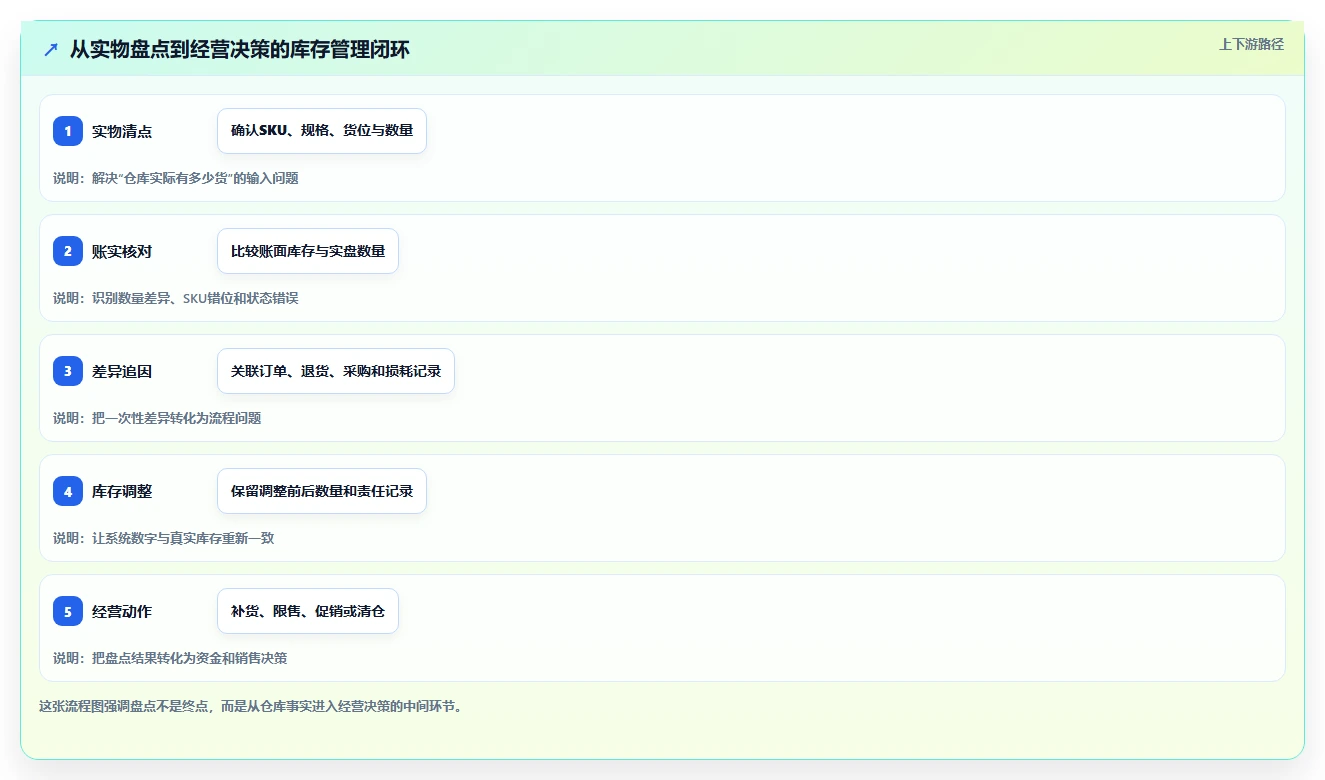Image resolution: width=1325 pixels, height=780 pixels.
Task: Select the 确认SKU、规格、货位与数量 chip
Action: (322, 131)
